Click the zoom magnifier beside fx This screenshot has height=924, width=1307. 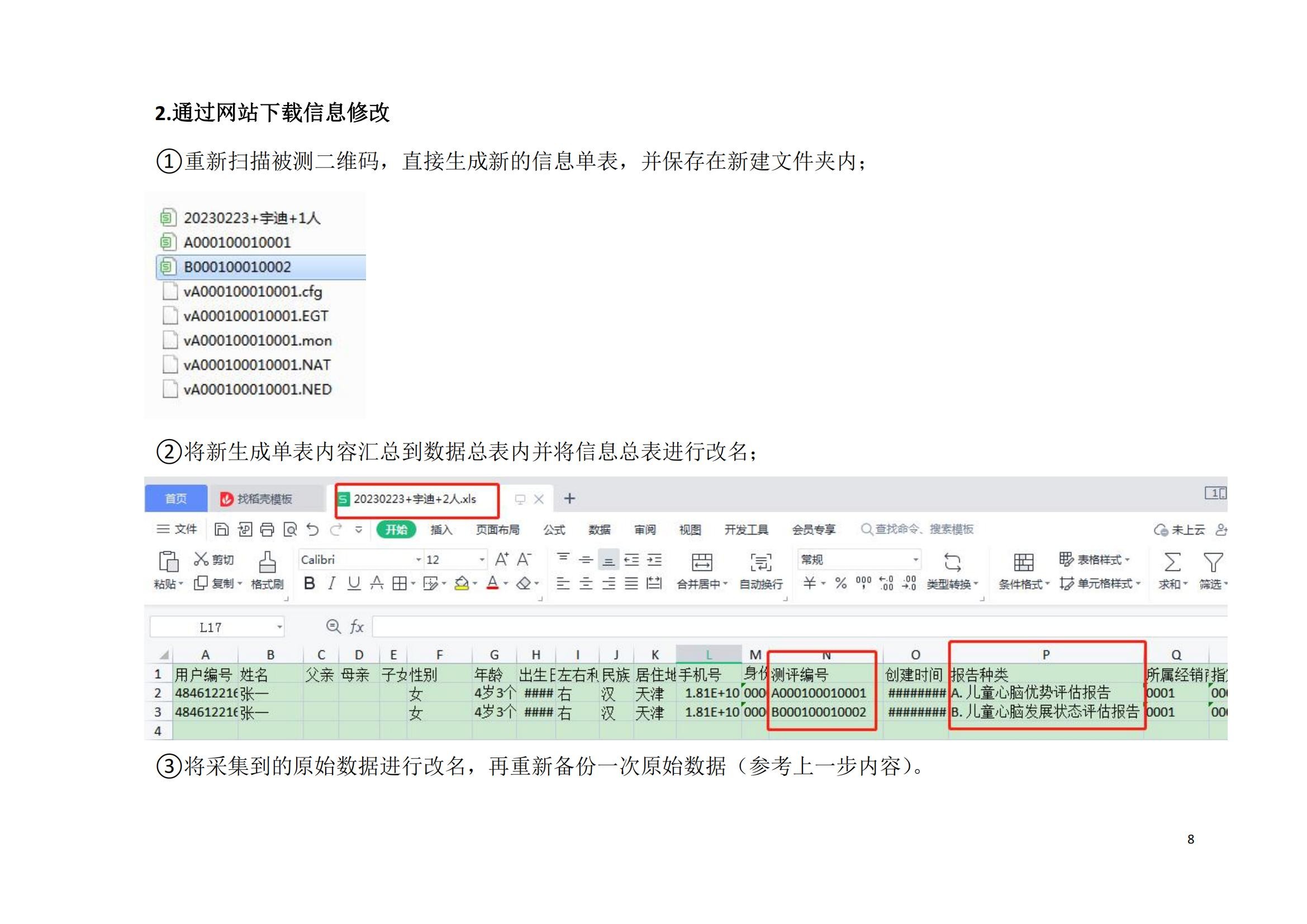[334, 626]
